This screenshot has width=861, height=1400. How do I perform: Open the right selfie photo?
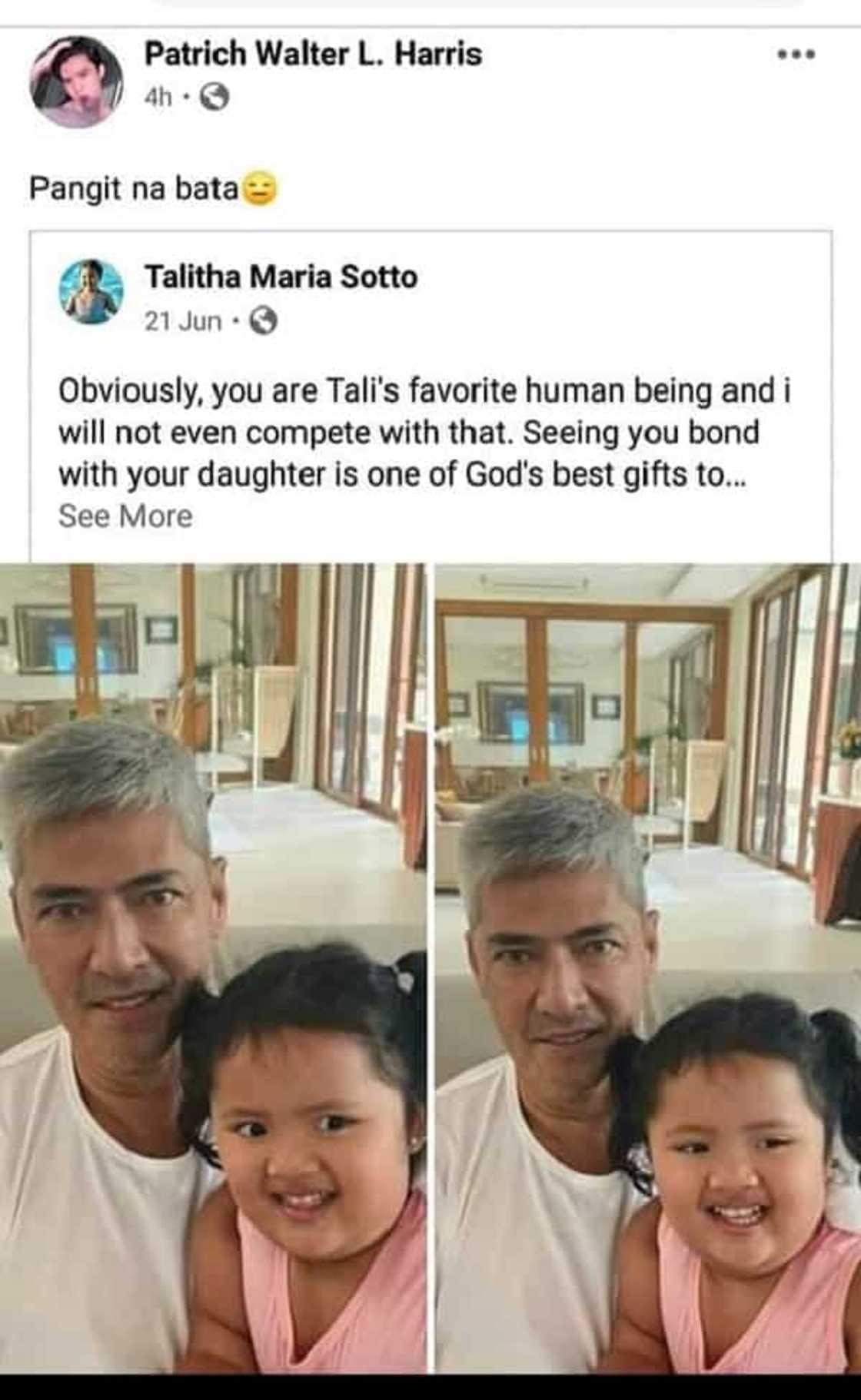(648, 968)
